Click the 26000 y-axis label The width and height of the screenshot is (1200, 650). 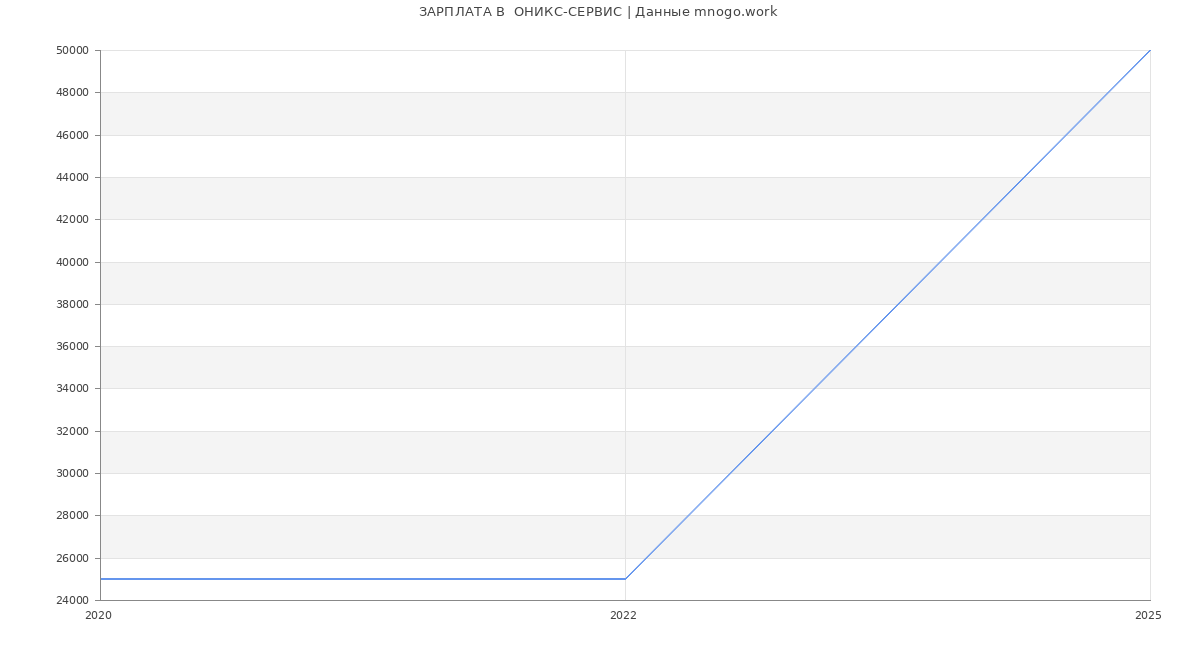pos(73,558)
